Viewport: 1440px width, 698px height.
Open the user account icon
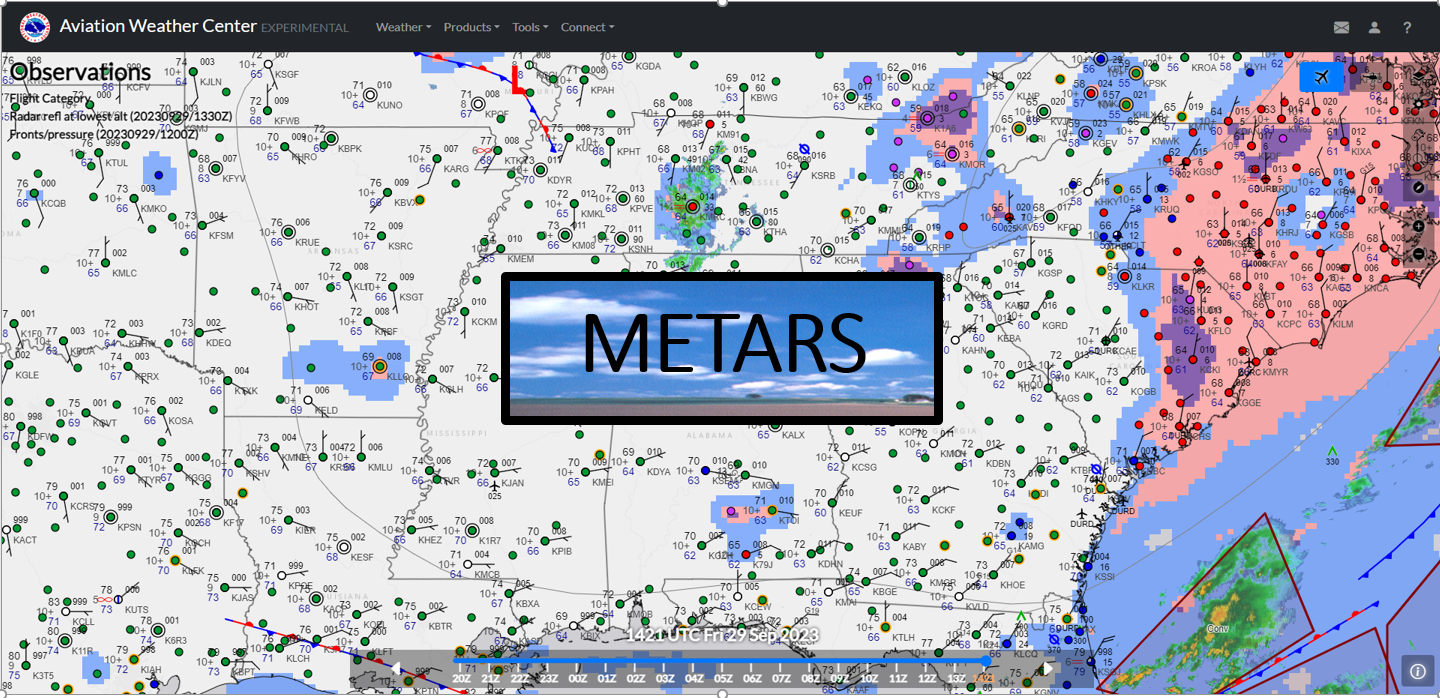(x=1375, y=28)
